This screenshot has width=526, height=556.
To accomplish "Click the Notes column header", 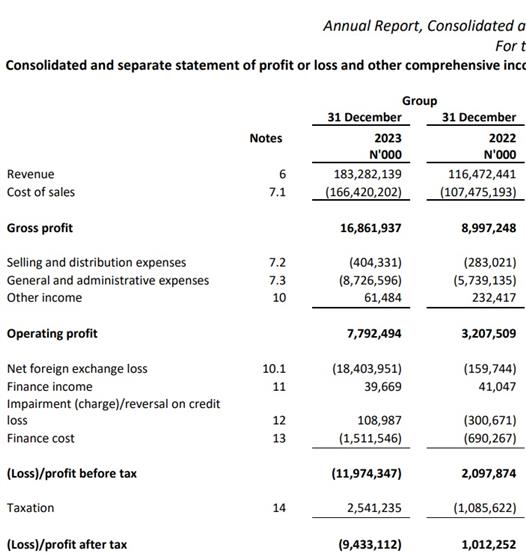I will pyautogui.click(x=266, y=138).
